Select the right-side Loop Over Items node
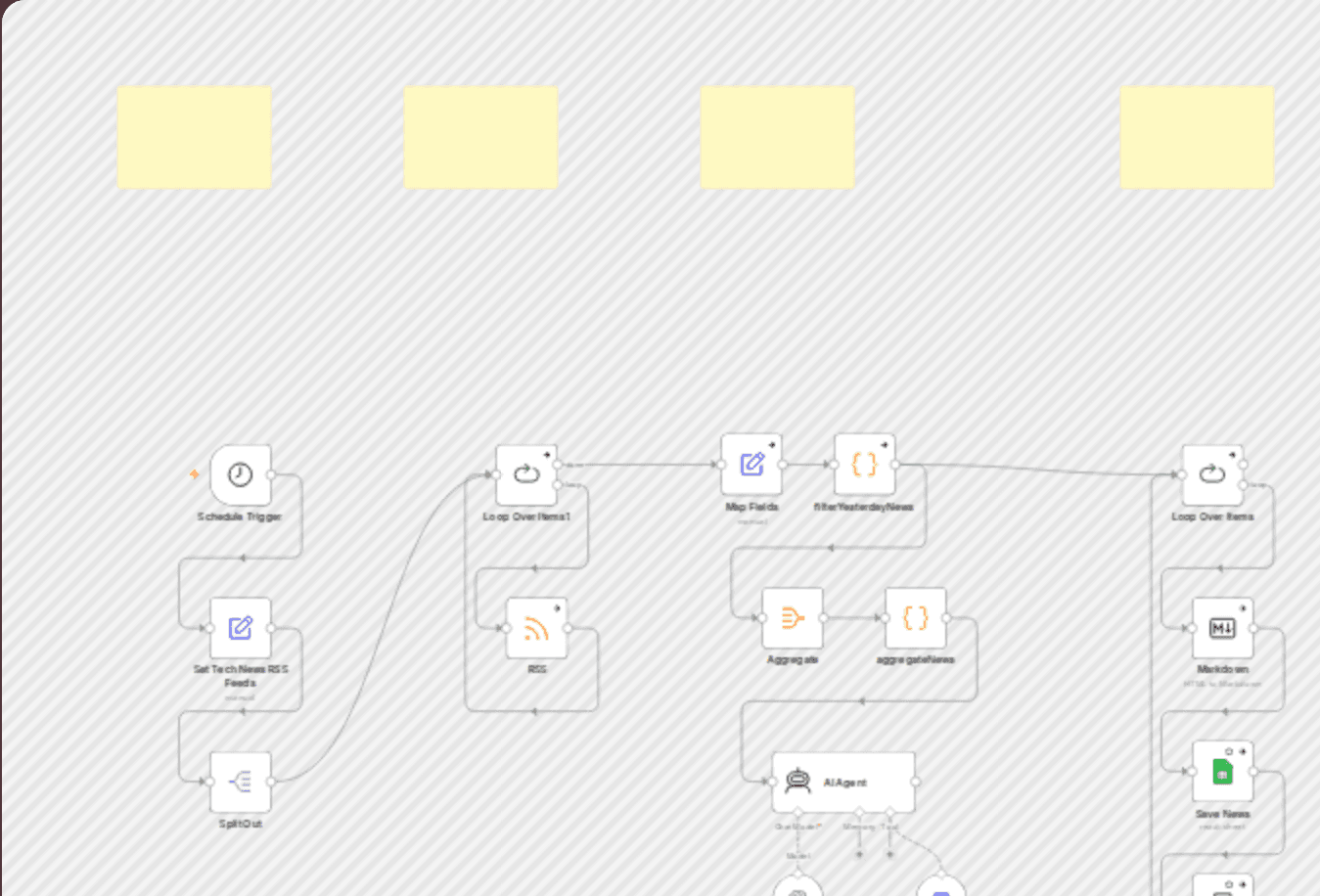1320x896 pixels. pyautogui.click(x=1212, y=475)
